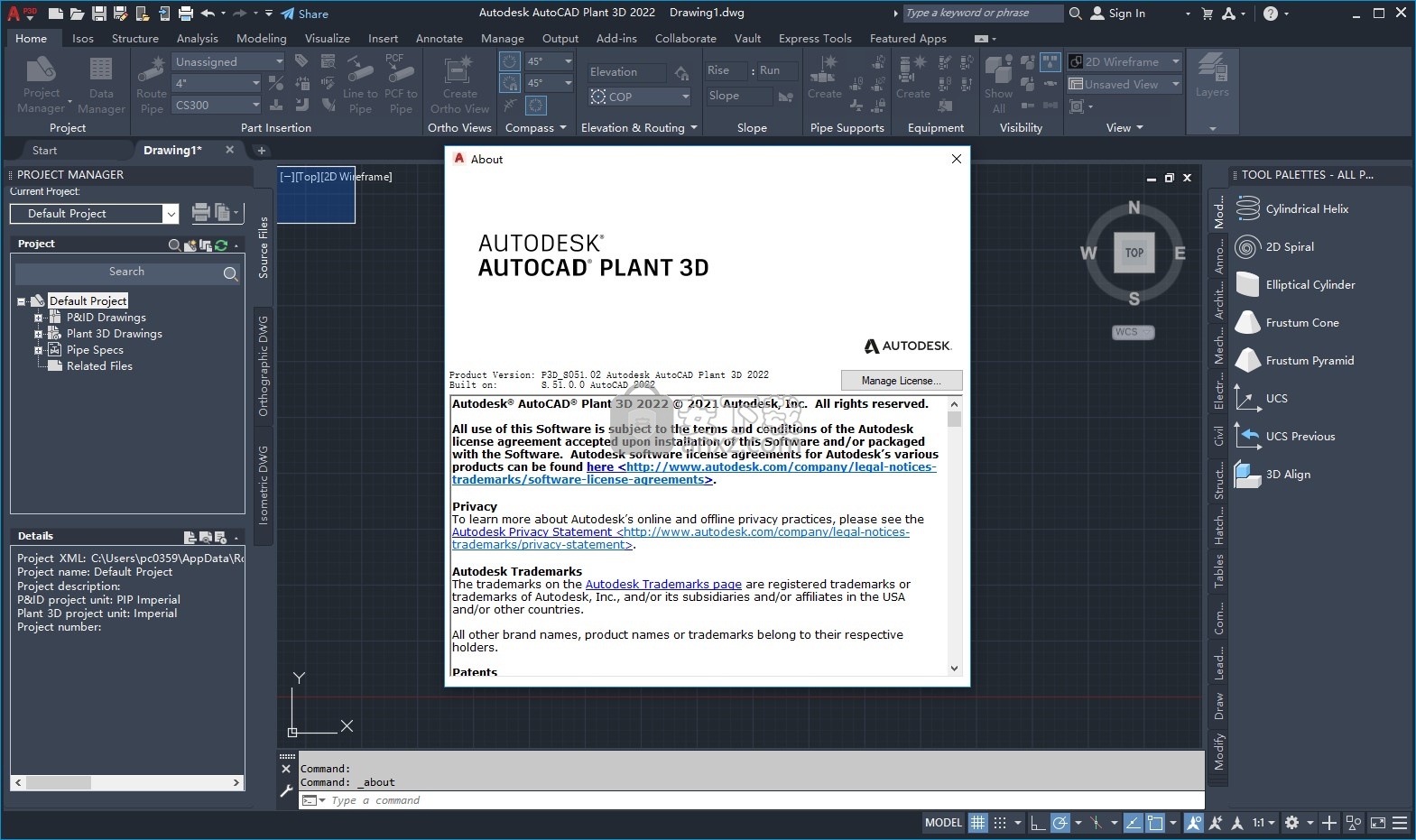Screen dimensions: 1416x840
Task: Select the Elliptical Cylinder tool palette item
Action: coord(1295,284)
